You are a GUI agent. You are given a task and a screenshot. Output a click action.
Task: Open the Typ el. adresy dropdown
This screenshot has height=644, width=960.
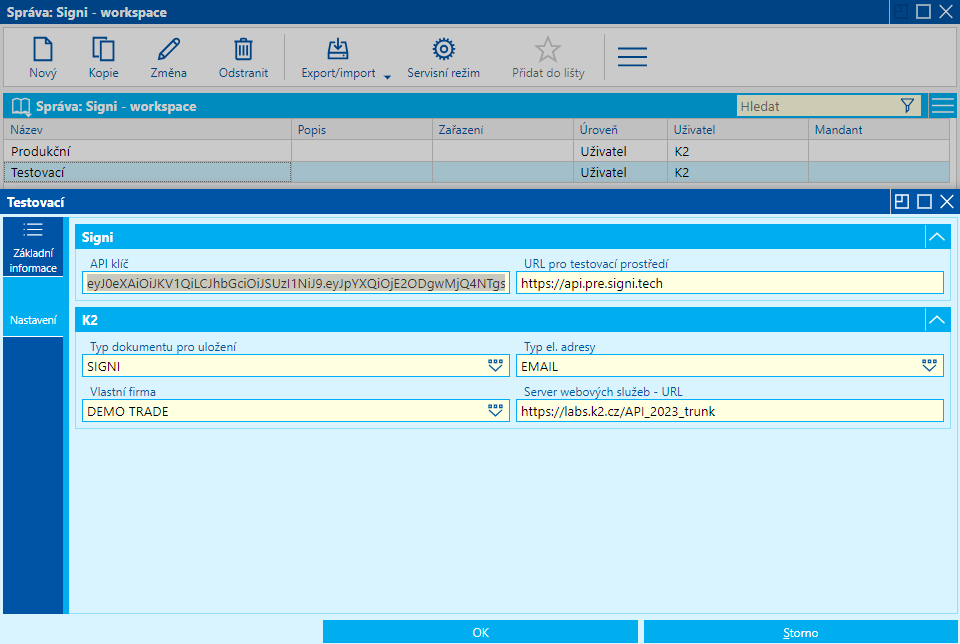(929, 365)
